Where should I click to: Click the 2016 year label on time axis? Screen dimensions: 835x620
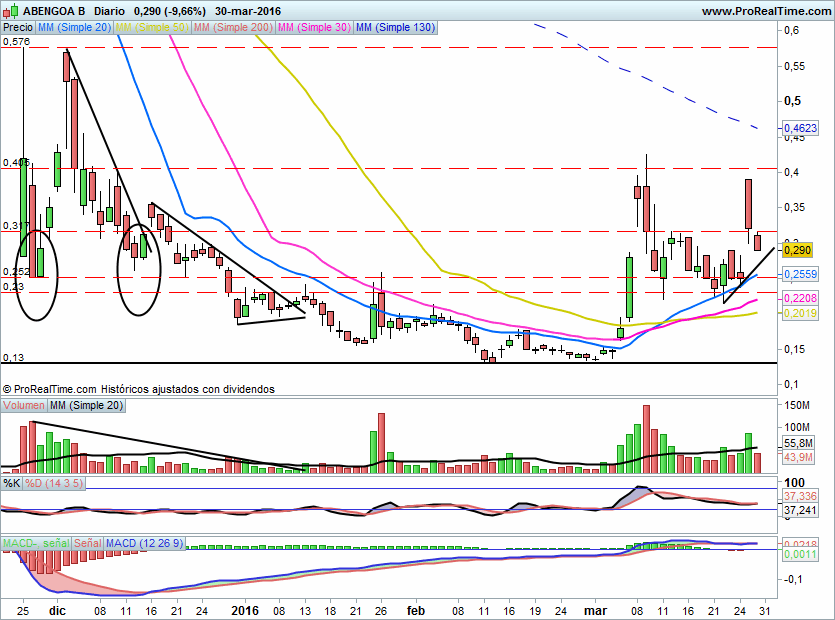point(245,610)
